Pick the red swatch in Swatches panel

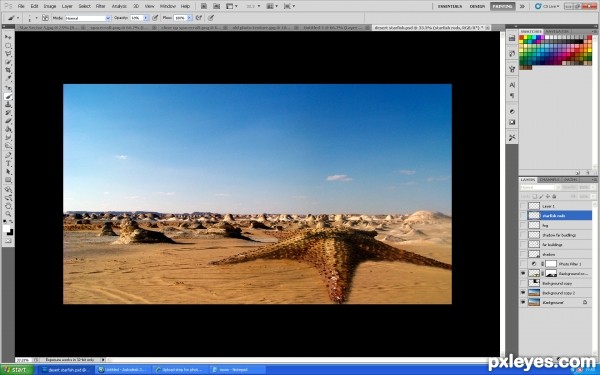click(522, 38)
